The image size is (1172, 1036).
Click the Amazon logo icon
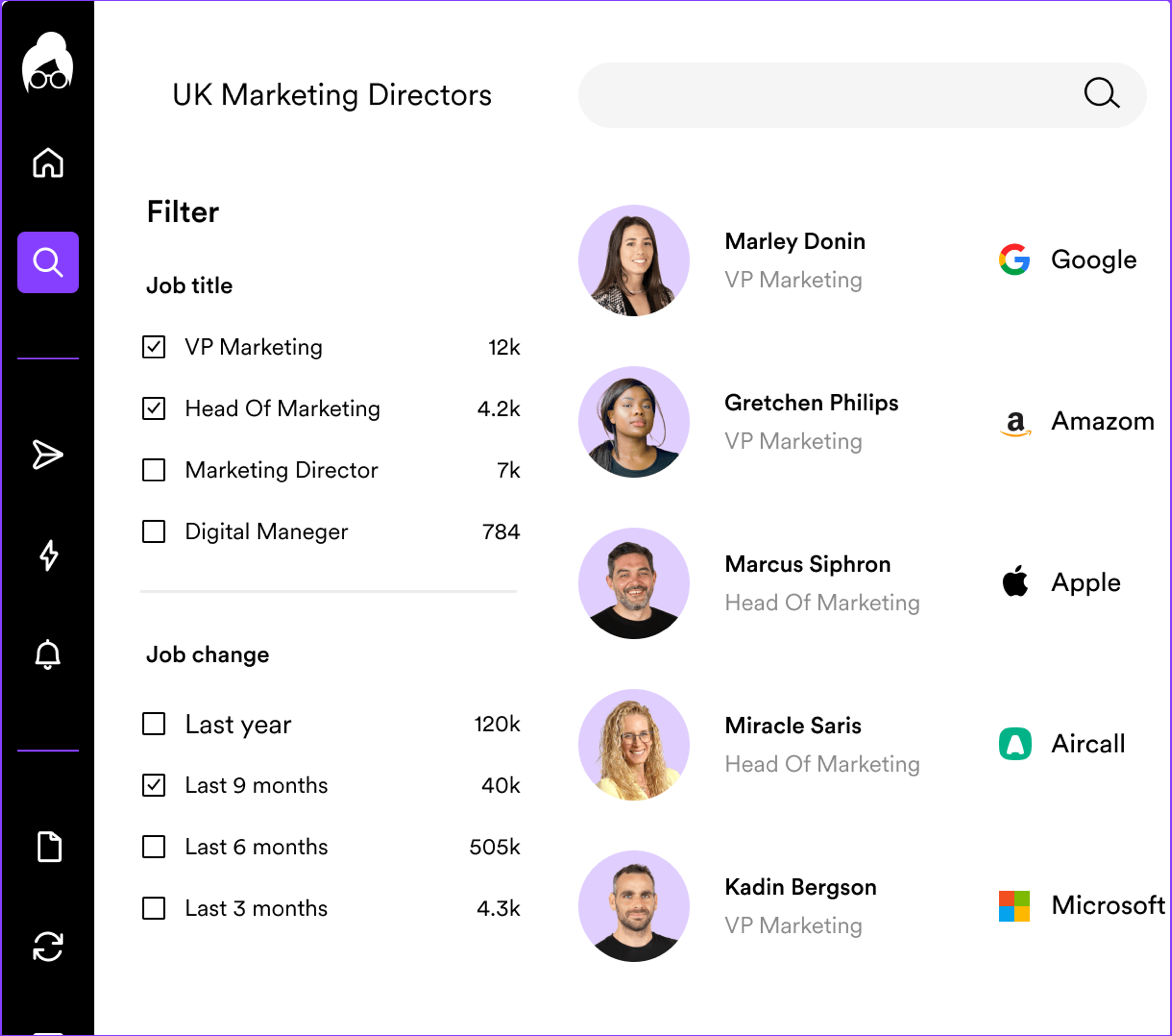tap(1015, 423)
